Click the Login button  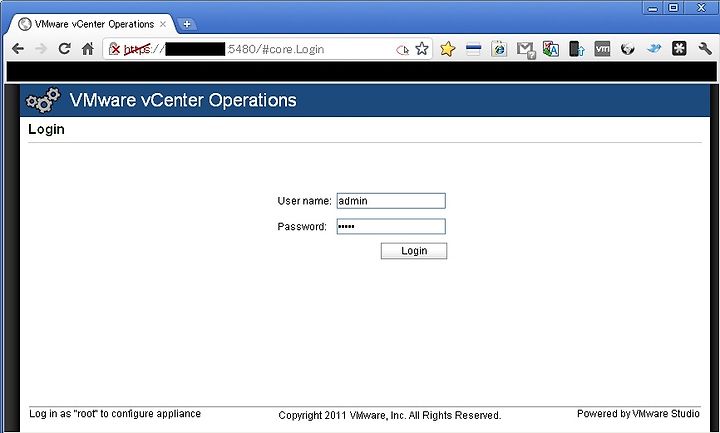tap(414, 251)
